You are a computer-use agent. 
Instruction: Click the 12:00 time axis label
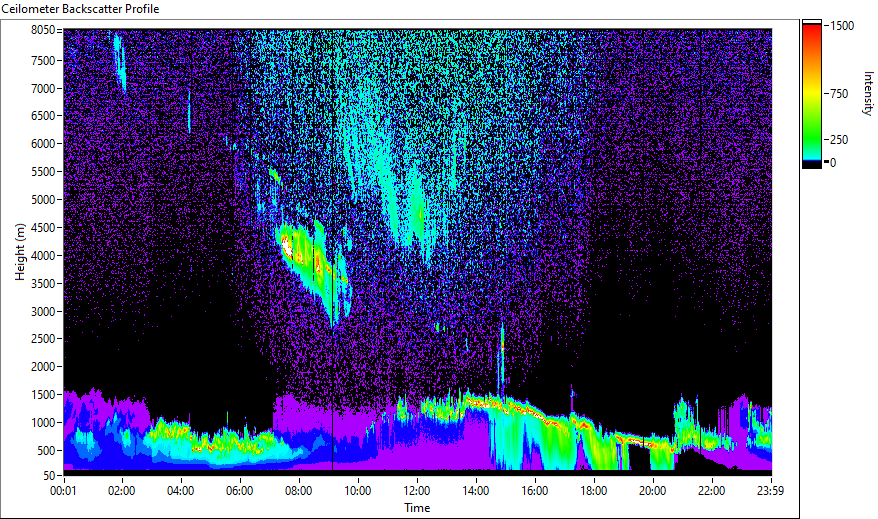click(x=417, y=491)
